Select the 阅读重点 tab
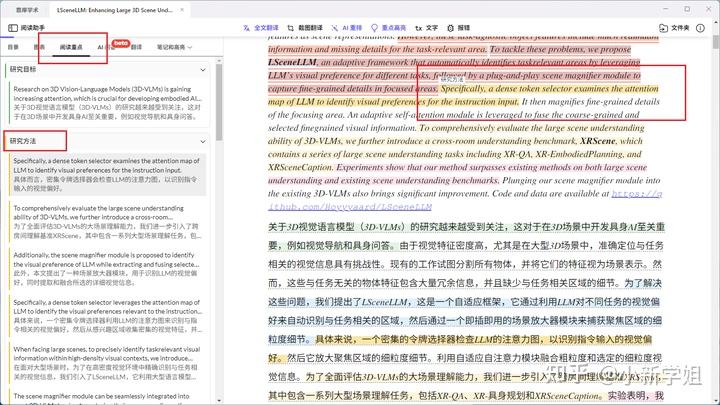720x405 pixels. click(71, 47)
